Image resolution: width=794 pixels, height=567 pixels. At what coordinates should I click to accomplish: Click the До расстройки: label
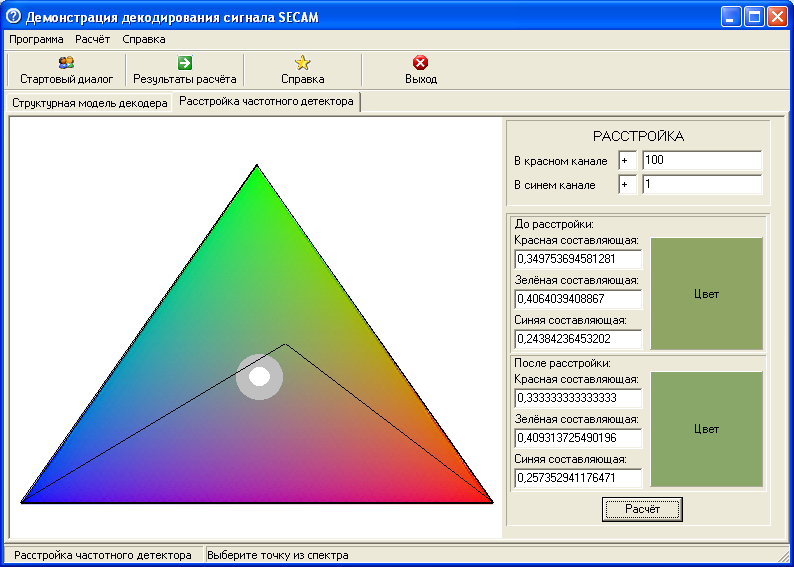pyautogui.click(x=554, y=224)
